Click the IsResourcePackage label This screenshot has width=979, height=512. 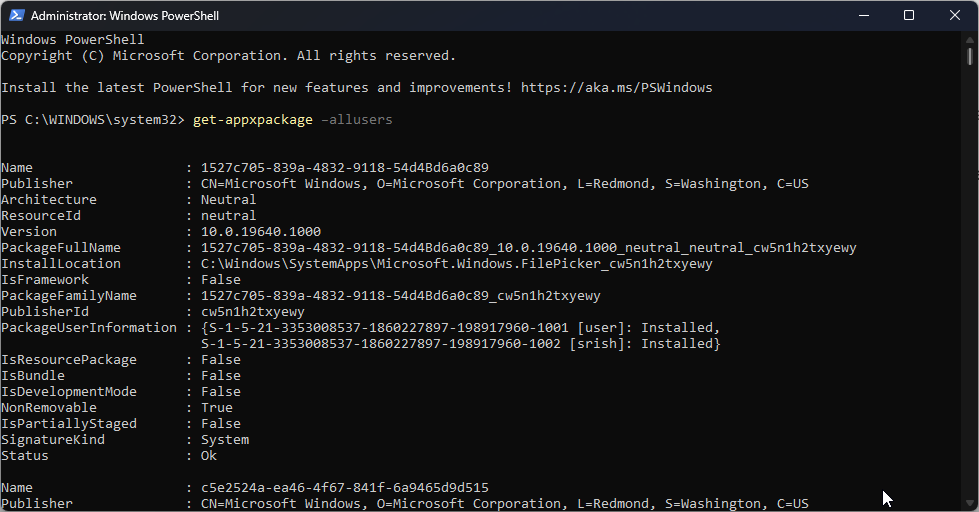click(x=69, y=360)
